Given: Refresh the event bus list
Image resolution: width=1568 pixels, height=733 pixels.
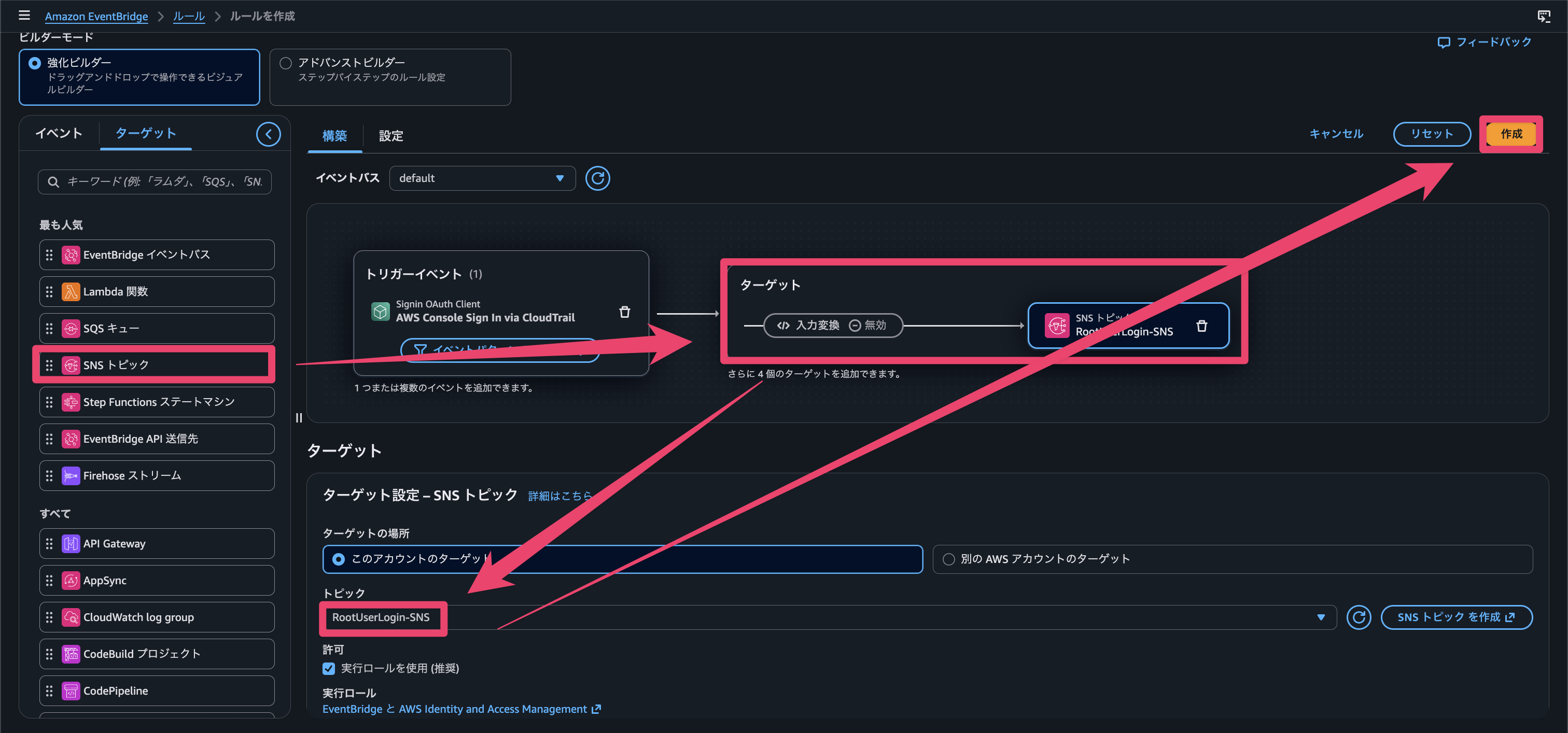Looking at the screenshot, I should 597,178.
